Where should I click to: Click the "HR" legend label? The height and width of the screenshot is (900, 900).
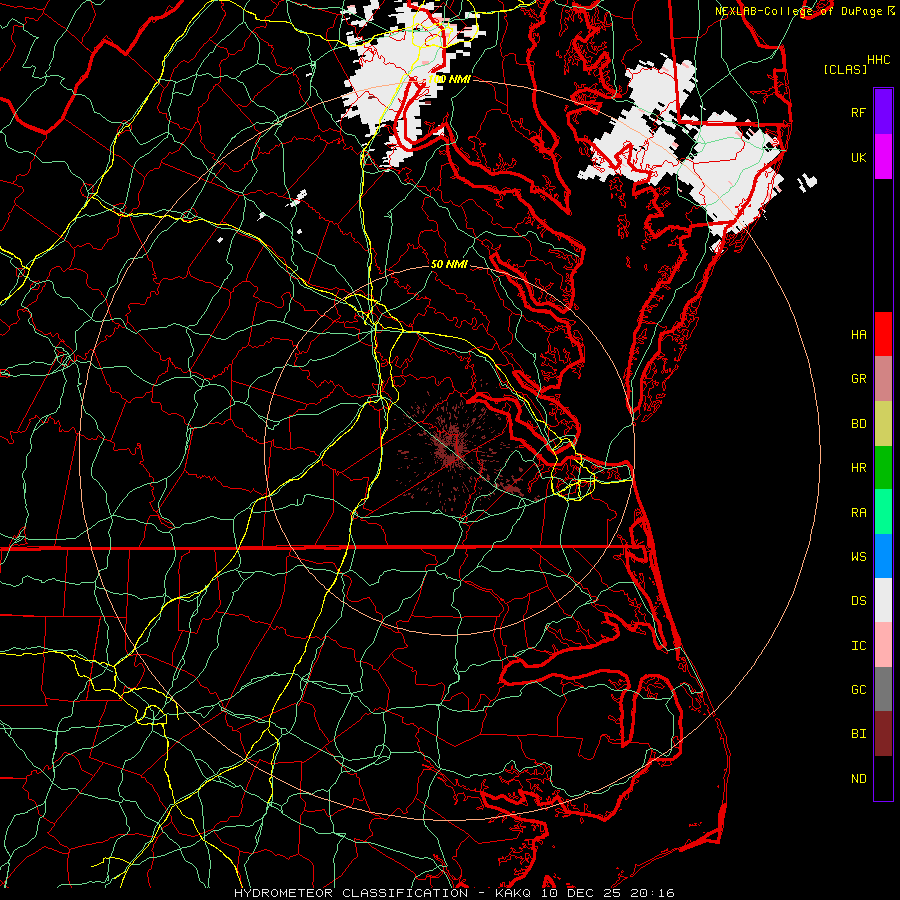859,468
